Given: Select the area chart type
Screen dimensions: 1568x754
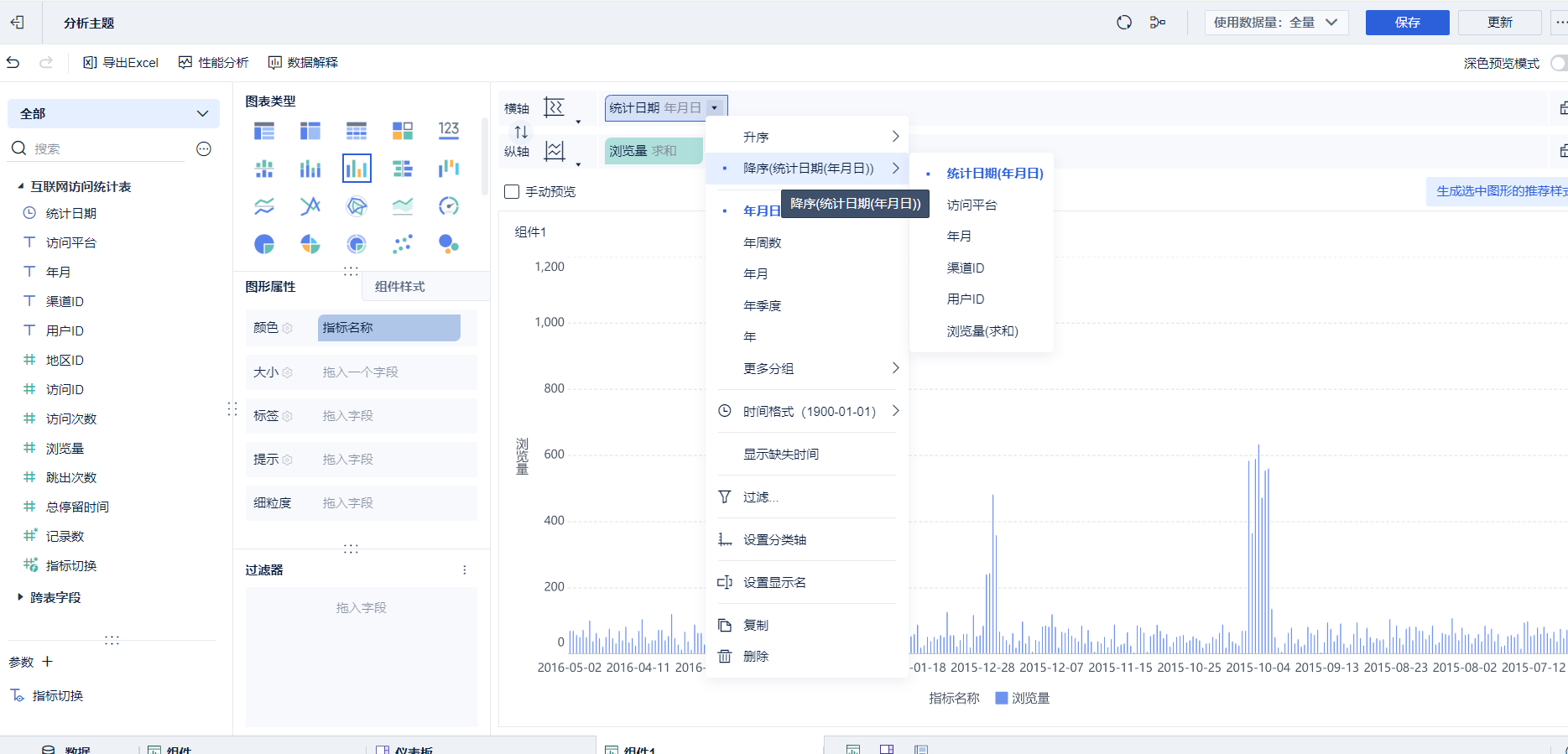Looking at the screenshot, I should tap(403, 206).
